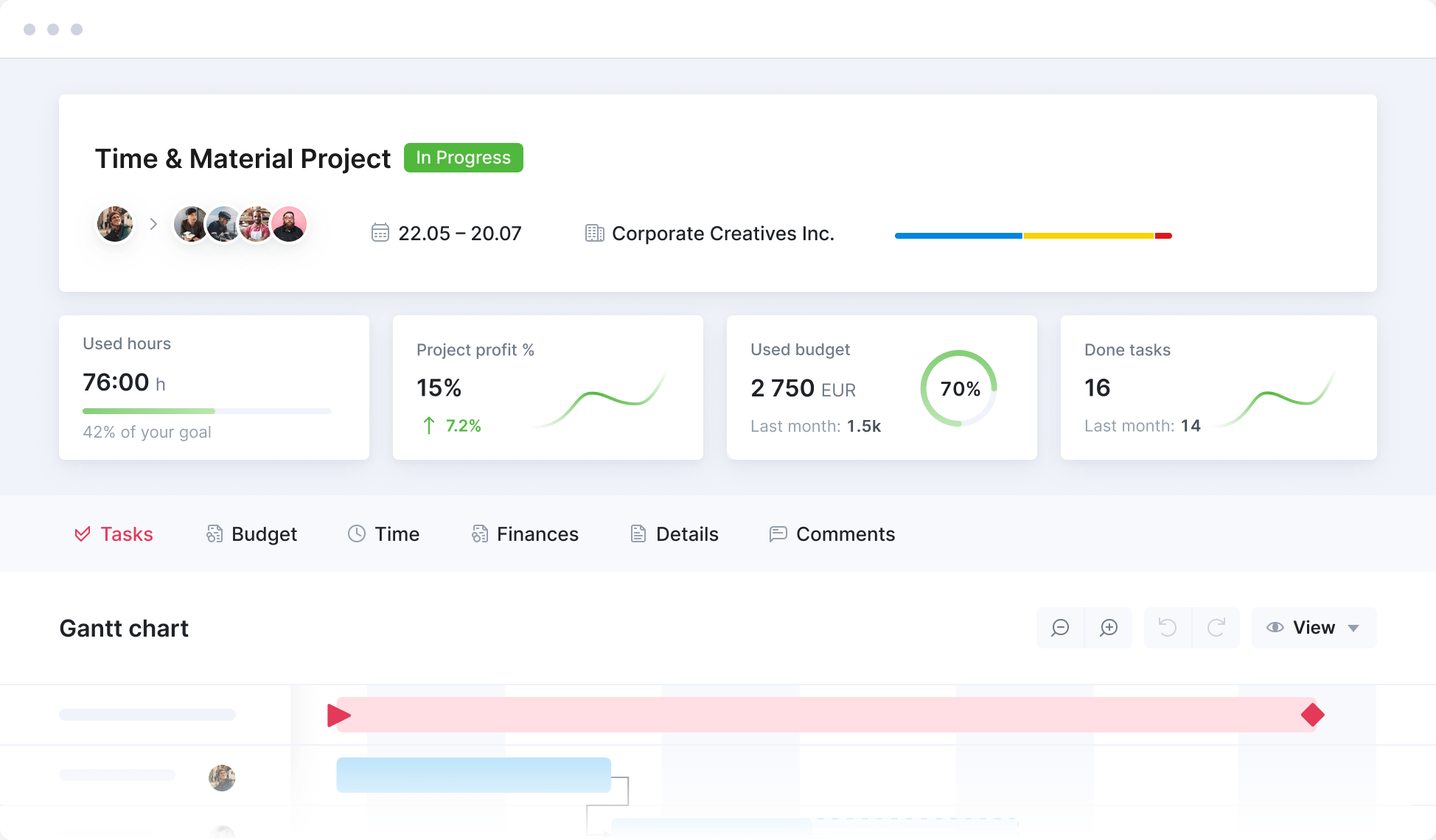This screenshot has height=840, width=1436.
Task: Click the undo icon above the Gantt chart
Action: (1167, 628)
